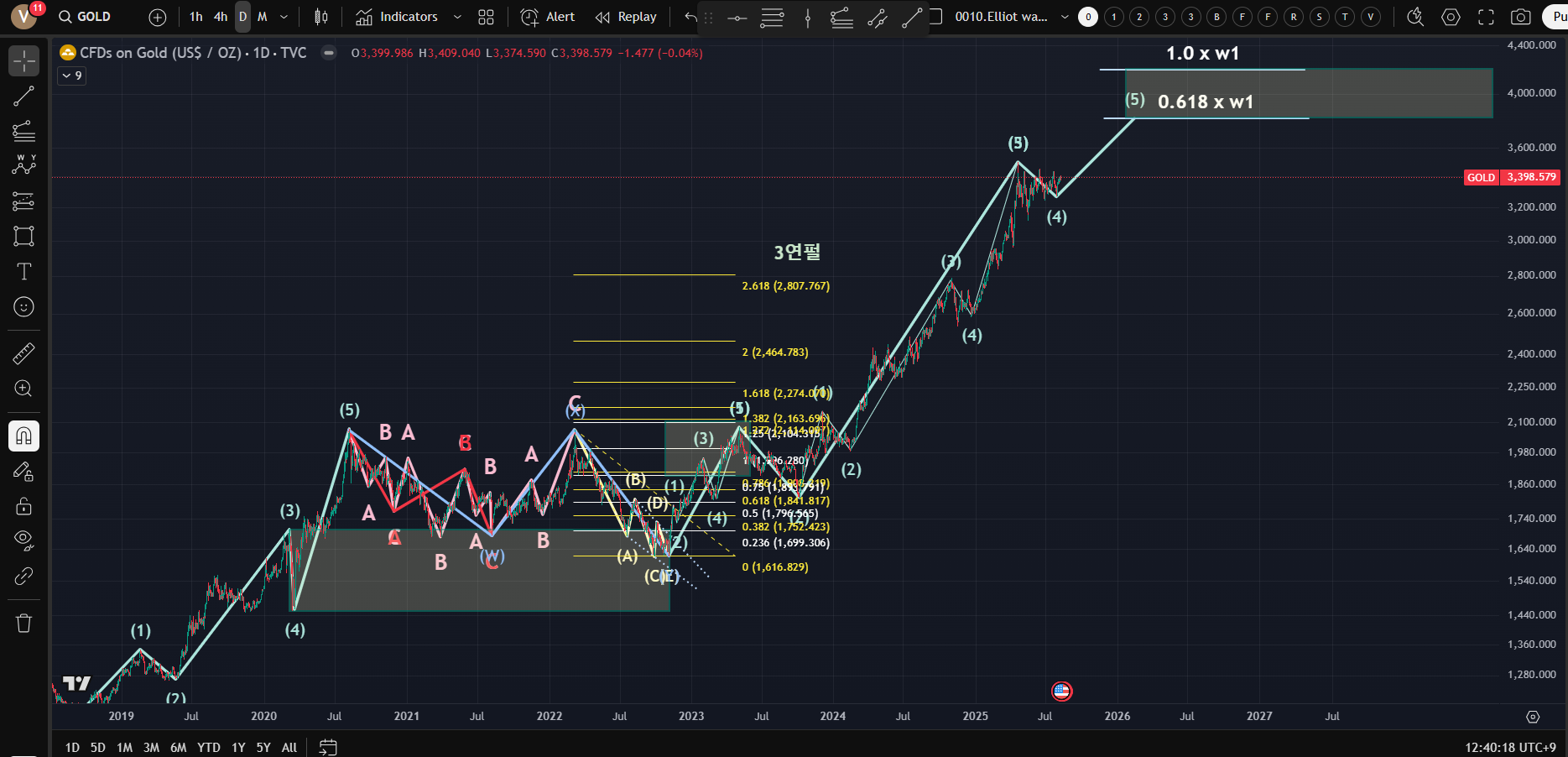1568x757 pixels.
Task: Select the Ruler measure tool
Action: pyautogui.click(x=23, y=353)
